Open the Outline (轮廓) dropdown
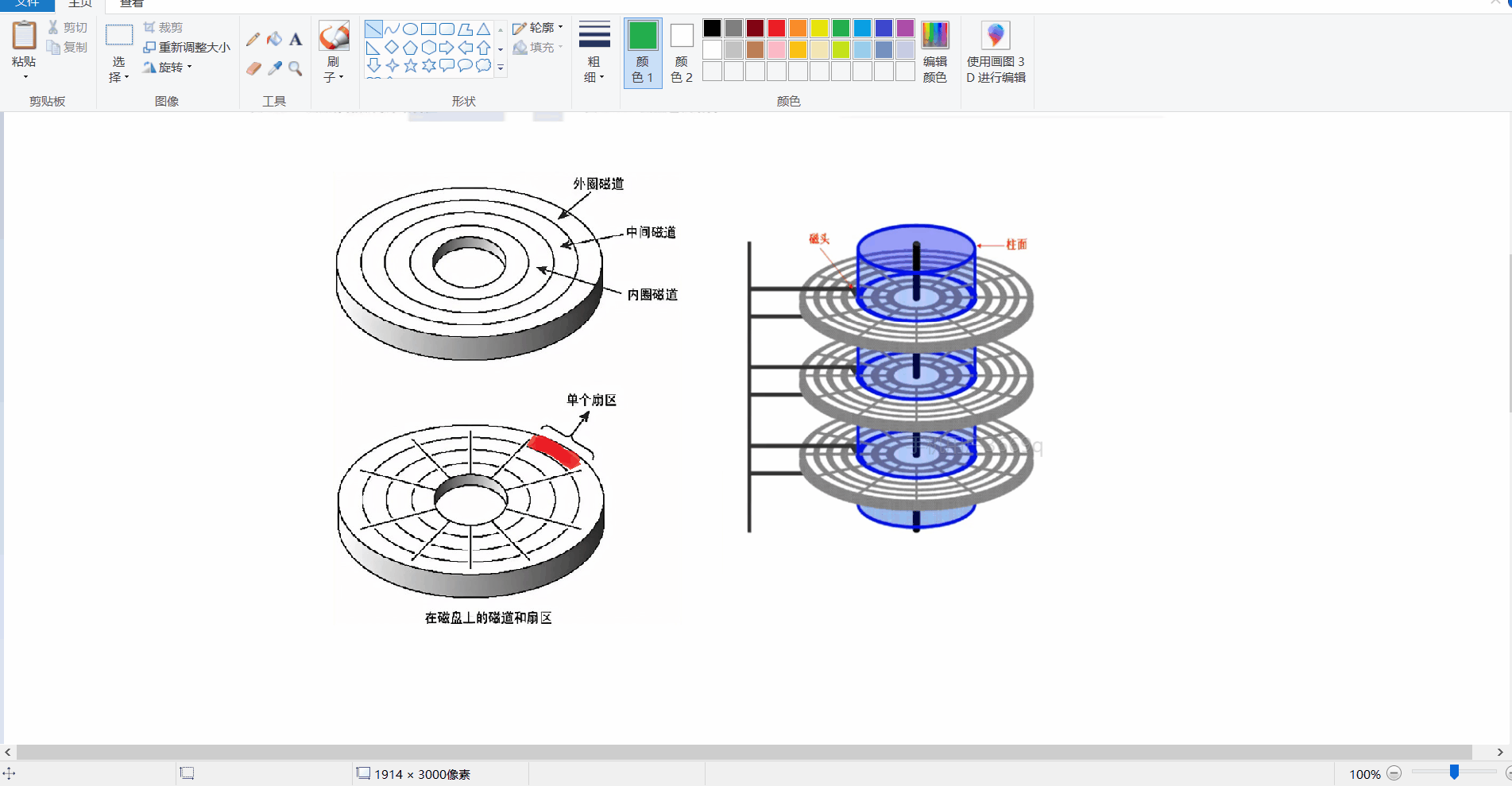 [x=539, y=28]
